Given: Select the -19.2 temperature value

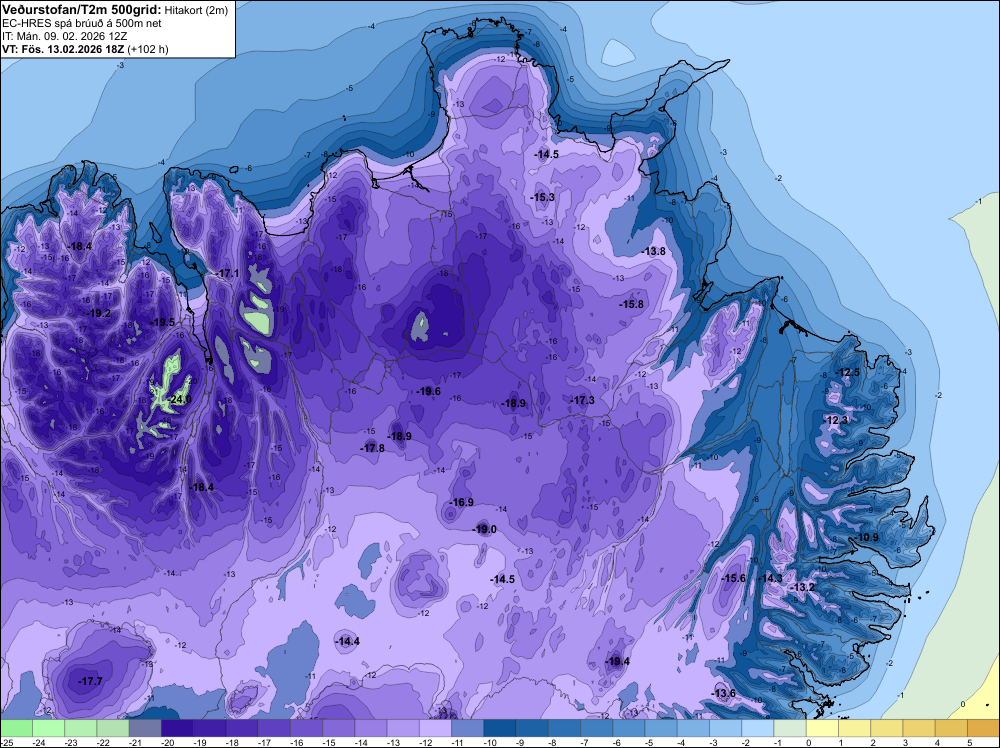Looking at the screenshot, I should coord(99,313).
